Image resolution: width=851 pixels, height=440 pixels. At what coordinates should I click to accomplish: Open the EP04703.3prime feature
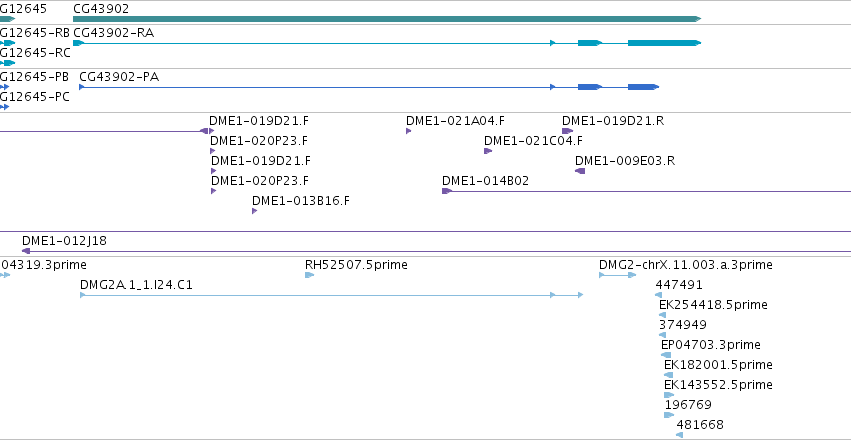click(x=666, y=355)
